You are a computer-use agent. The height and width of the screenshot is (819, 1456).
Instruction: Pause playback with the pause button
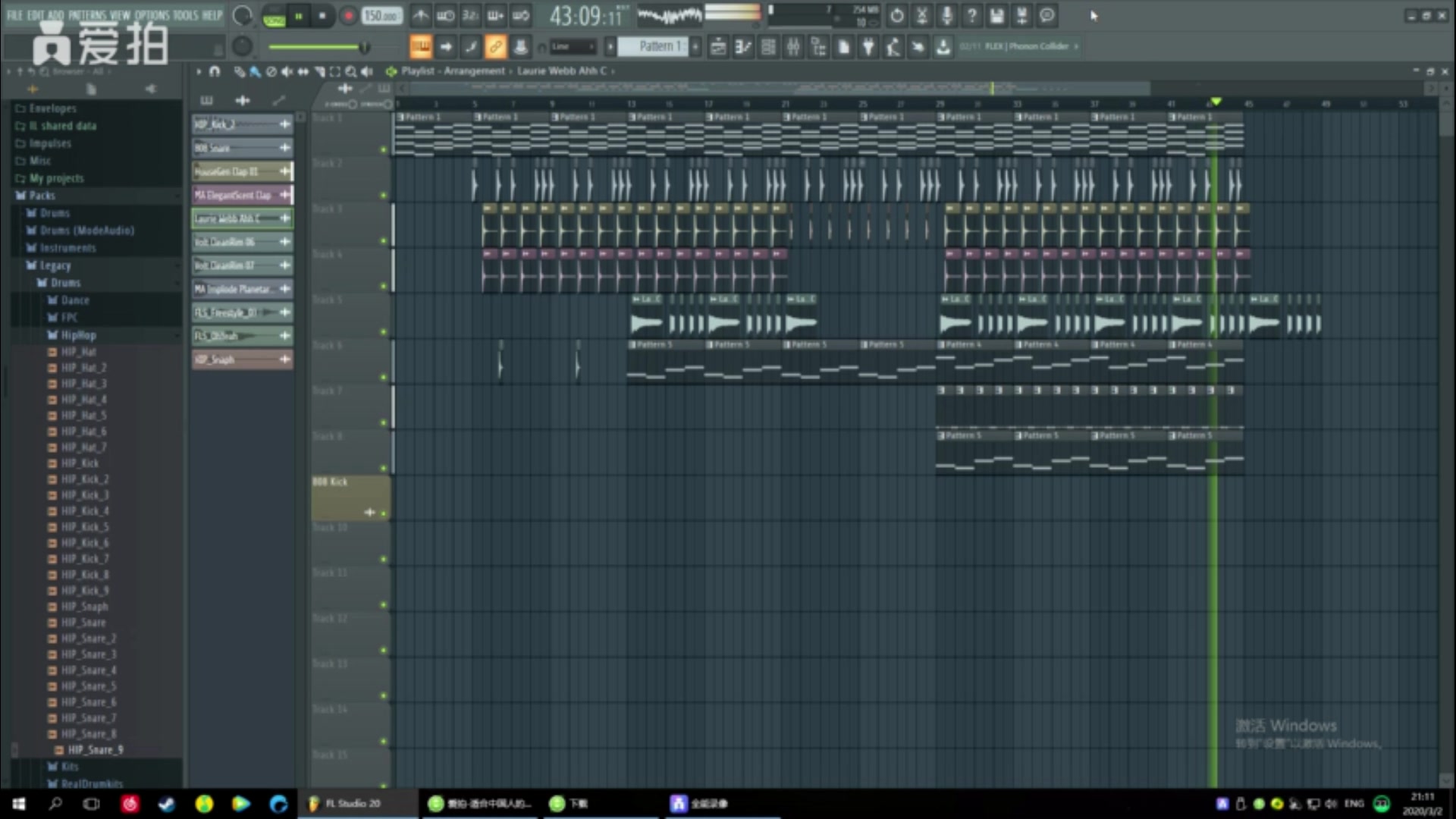pyautogui.click(x=298, y=16)
